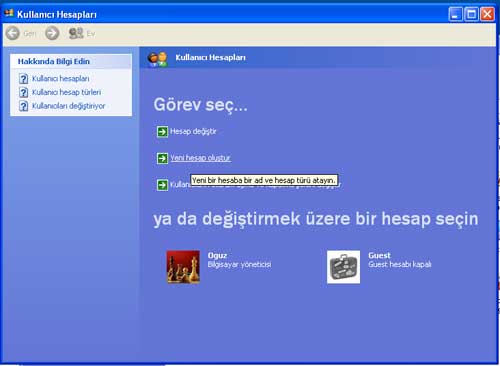Click the Ev home button label
The image size is (500, 366).
coord(91,33)
